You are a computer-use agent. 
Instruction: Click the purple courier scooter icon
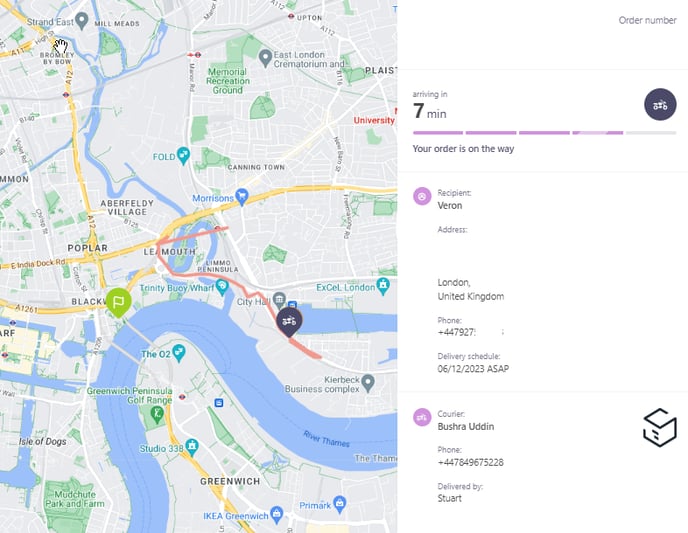(422, 417)
